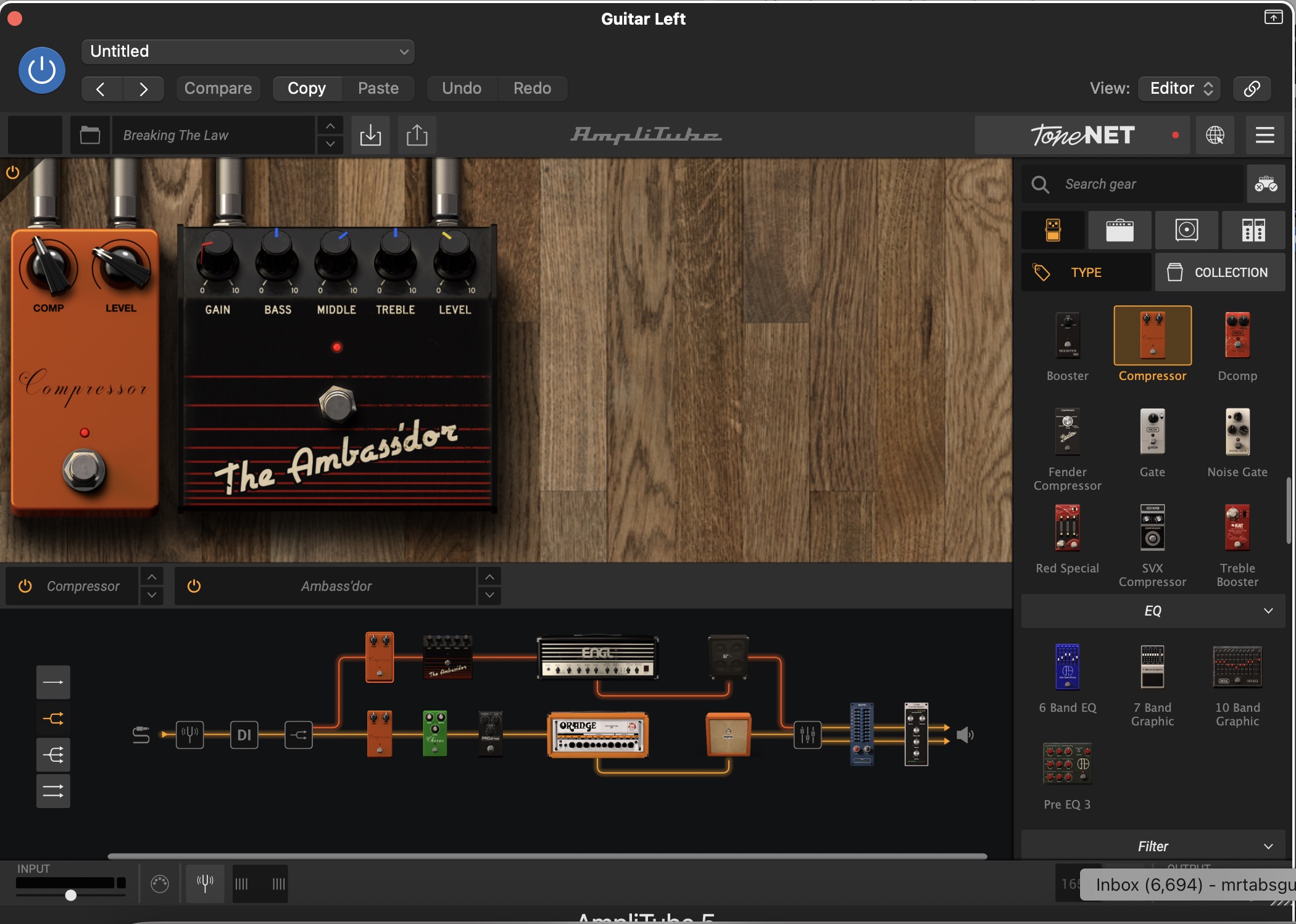Open the preset browser folder icon
This screenshot has width=1296, height=924.
[x=90, y=135]
